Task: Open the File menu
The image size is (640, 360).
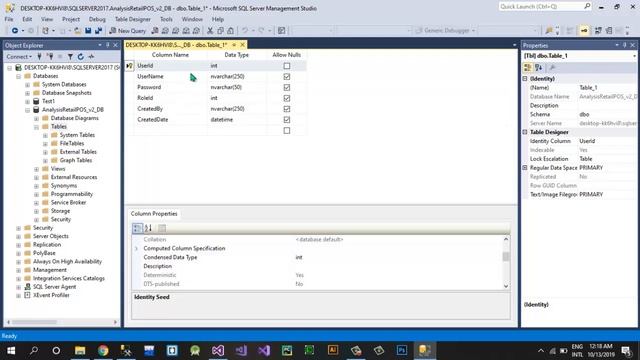Action: point(9,19)
